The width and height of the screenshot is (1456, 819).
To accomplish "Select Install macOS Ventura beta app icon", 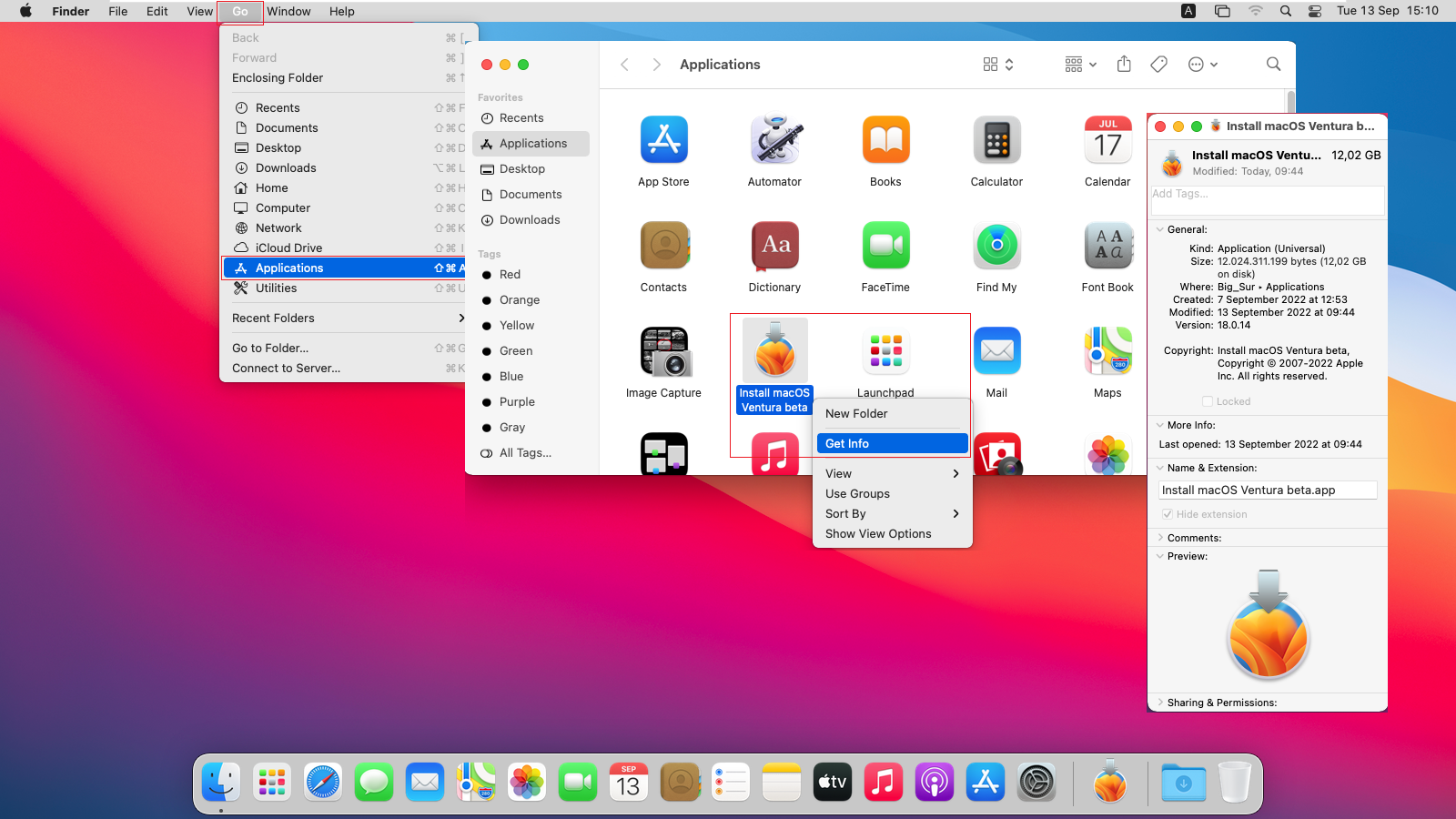I will pyautogui.click(x=774, y=351).
